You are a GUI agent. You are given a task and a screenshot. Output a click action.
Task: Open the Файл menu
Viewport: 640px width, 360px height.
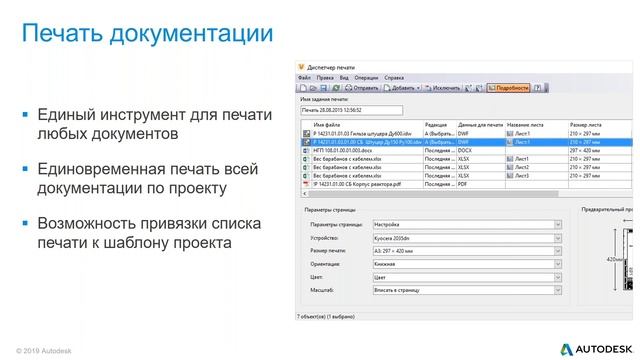(x=304, y=78)
